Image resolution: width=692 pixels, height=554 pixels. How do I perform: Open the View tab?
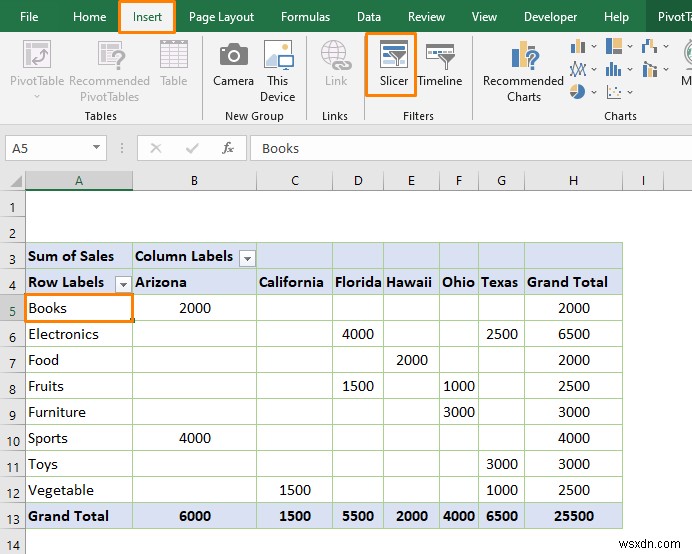[x=484, y=17]
